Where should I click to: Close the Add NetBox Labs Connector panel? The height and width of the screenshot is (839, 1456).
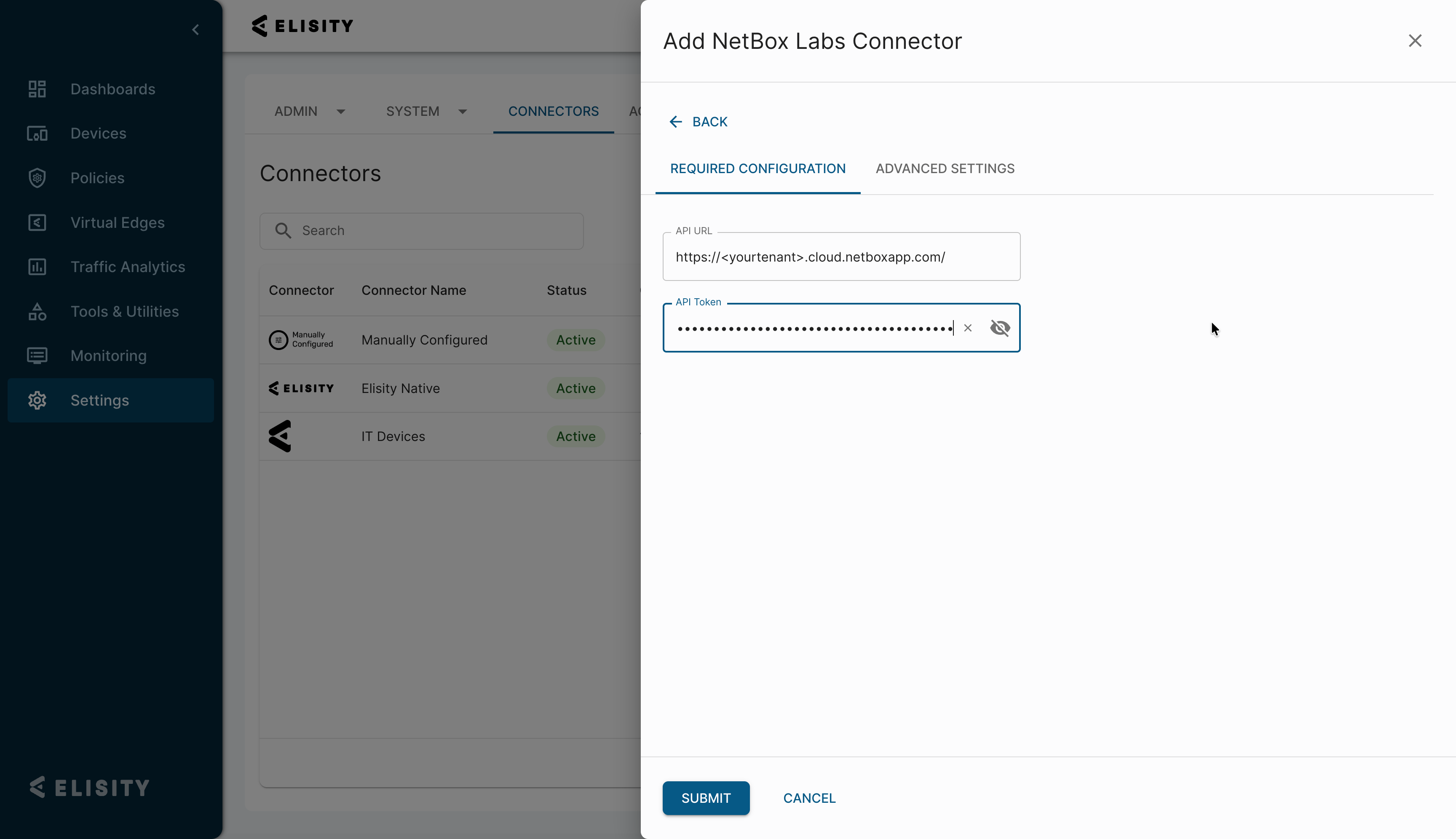(1415, 41)
